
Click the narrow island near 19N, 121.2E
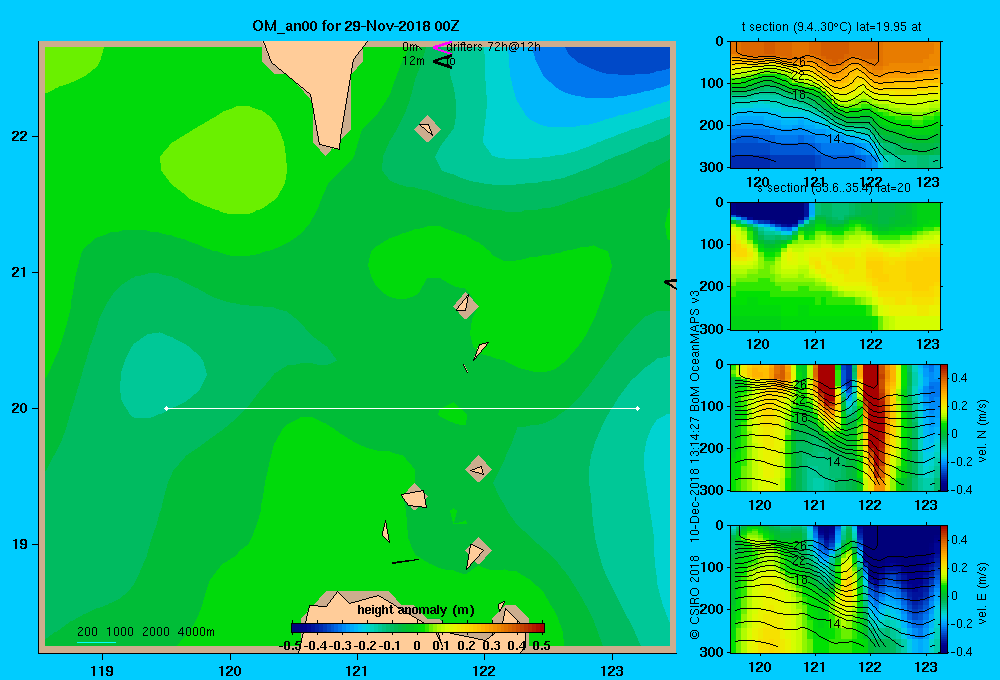[385, 531]
